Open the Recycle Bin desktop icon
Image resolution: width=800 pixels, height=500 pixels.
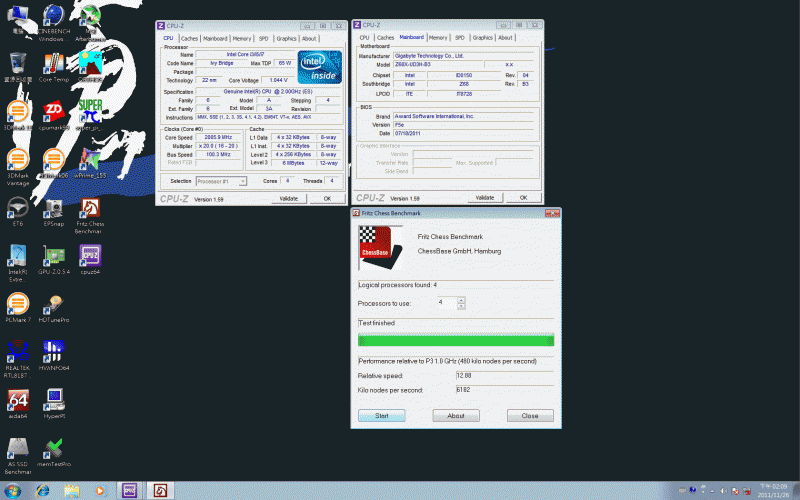point(18,67)
